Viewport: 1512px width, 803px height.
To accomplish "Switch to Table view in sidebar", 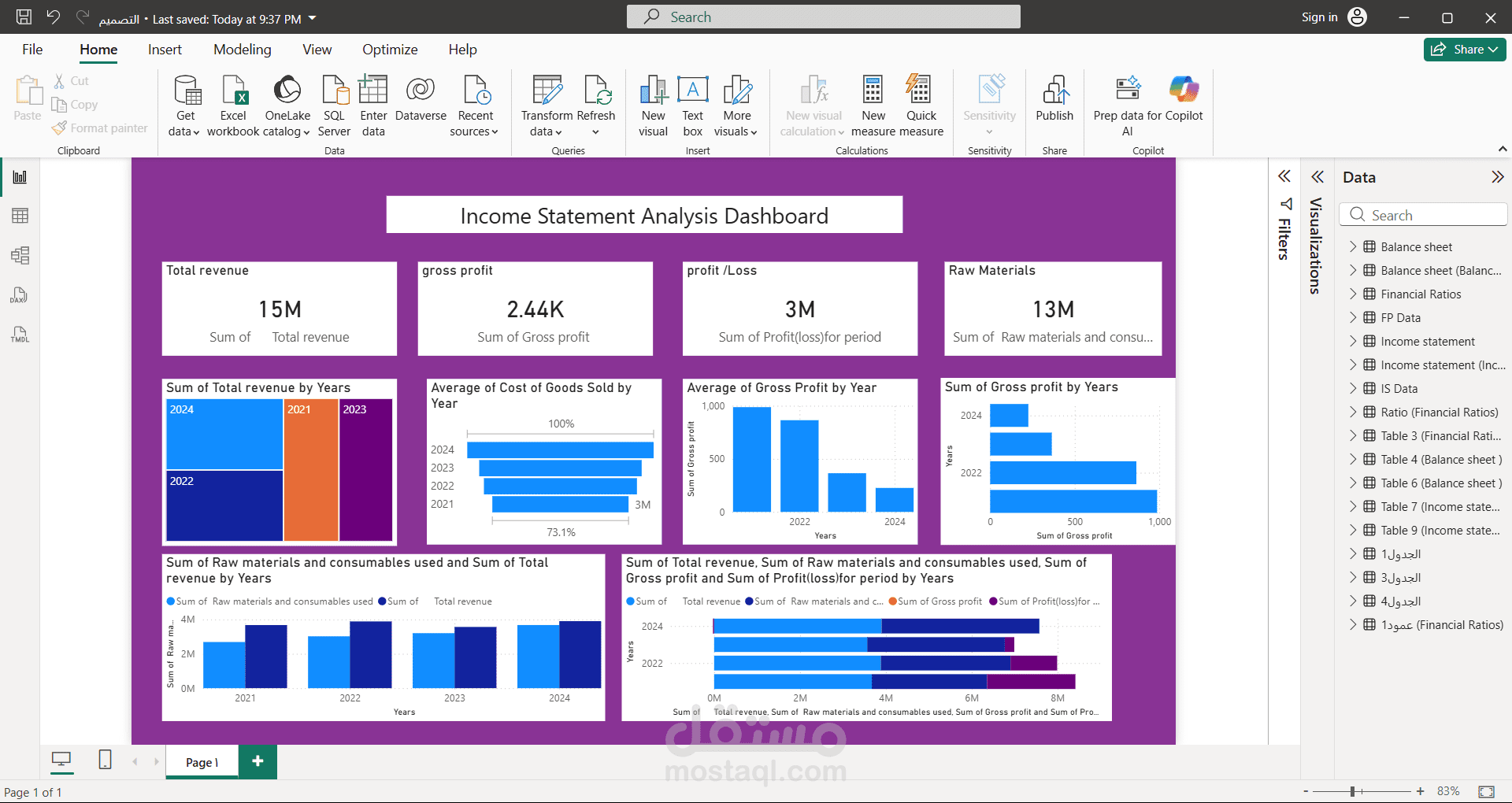I will (20, 216).
